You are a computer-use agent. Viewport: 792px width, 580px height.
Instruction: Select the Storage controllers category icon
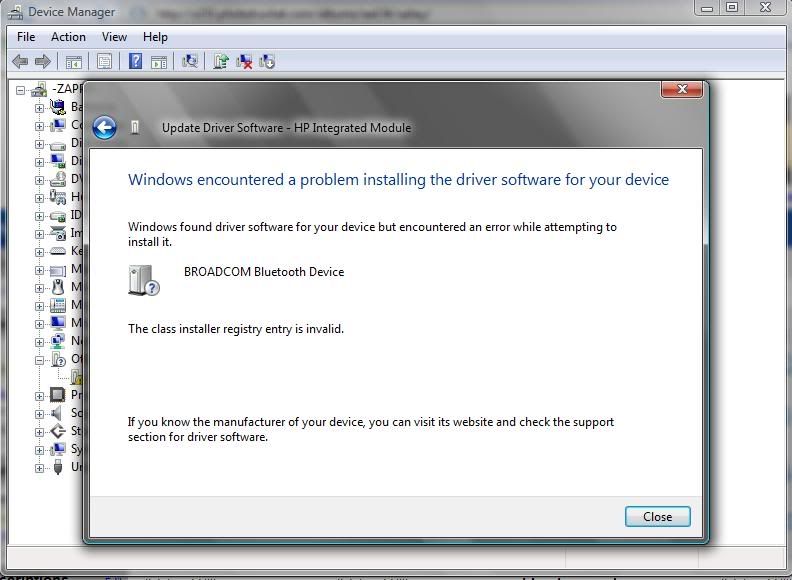click(58, 431)
